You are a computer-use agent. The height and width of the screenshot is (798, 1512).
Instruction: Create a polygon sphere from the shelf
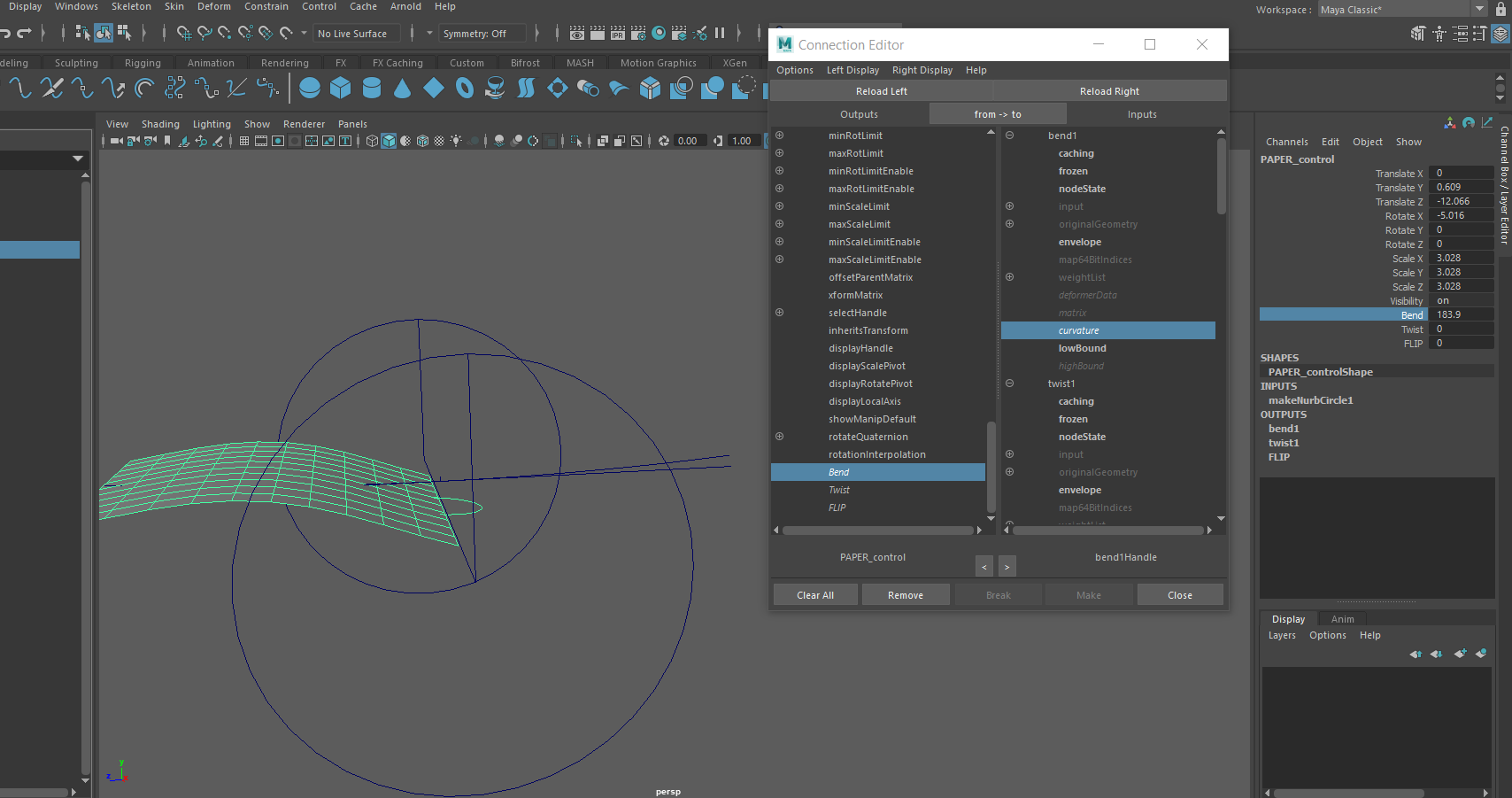[309, 88]
